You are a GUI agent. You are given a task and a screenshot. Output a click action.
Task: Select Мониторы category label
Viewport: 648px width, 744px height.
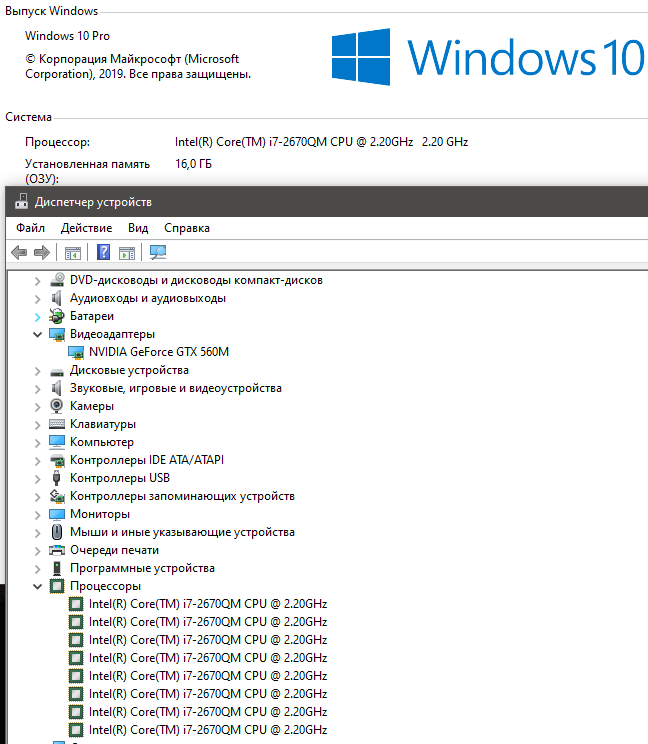[100, 514]
